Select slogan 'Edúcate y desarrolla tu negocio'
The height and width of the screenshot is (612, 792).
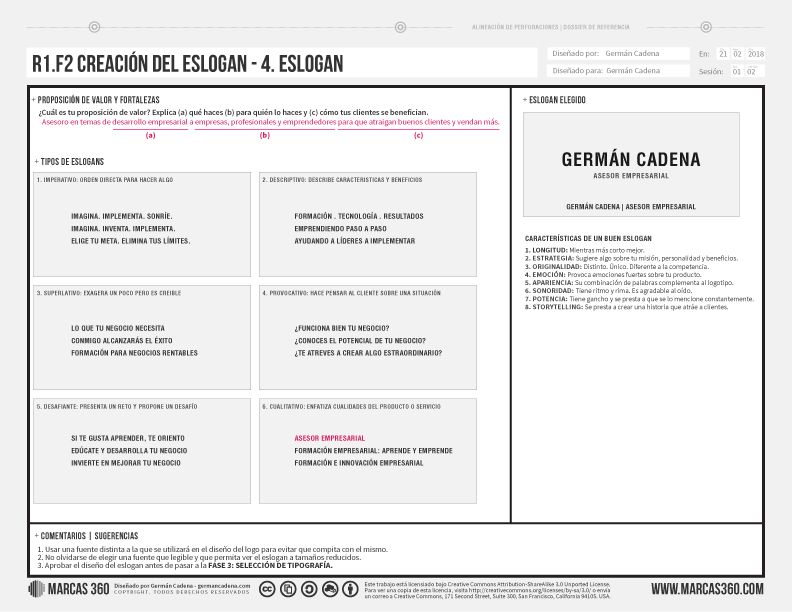point(129,450)
